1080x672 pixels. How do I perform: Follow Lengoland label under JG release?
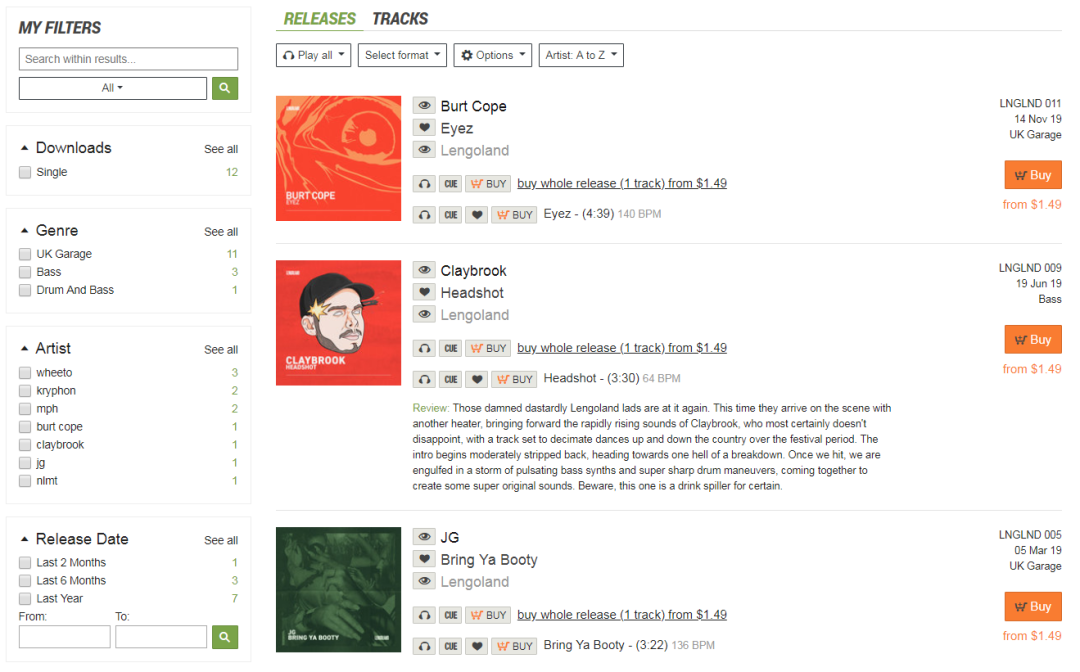(x=424, y=581)
